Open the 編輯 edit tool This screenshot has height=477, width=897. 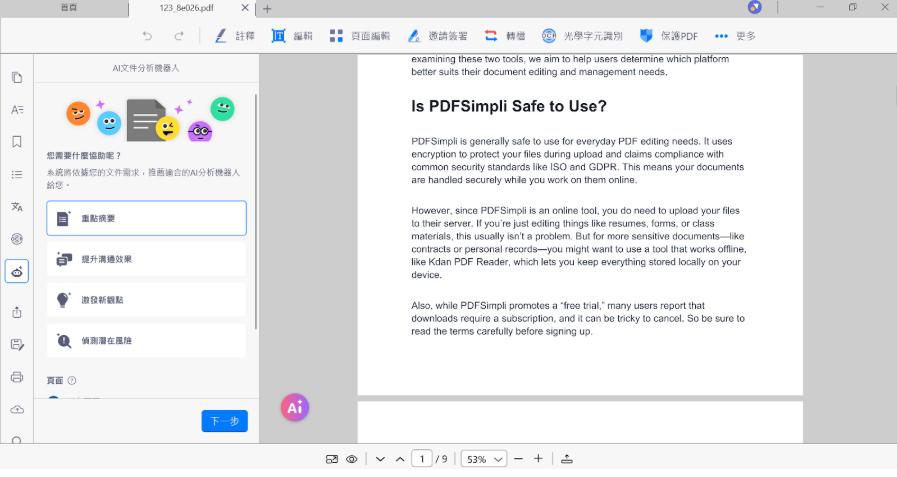coord(292,36)
